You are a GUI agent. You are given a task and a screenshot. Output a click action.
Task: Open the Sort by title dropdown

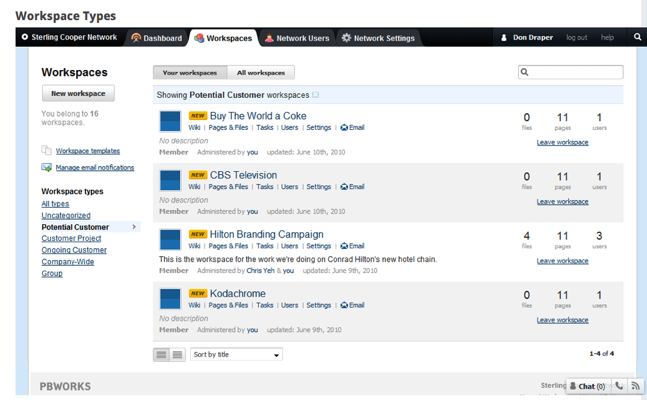[236, 354]
